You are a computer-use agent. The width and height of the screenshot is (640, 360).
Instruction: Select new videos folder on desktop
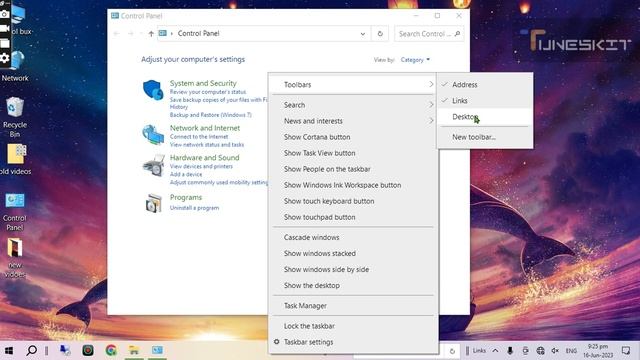click(x=15, y=258)
